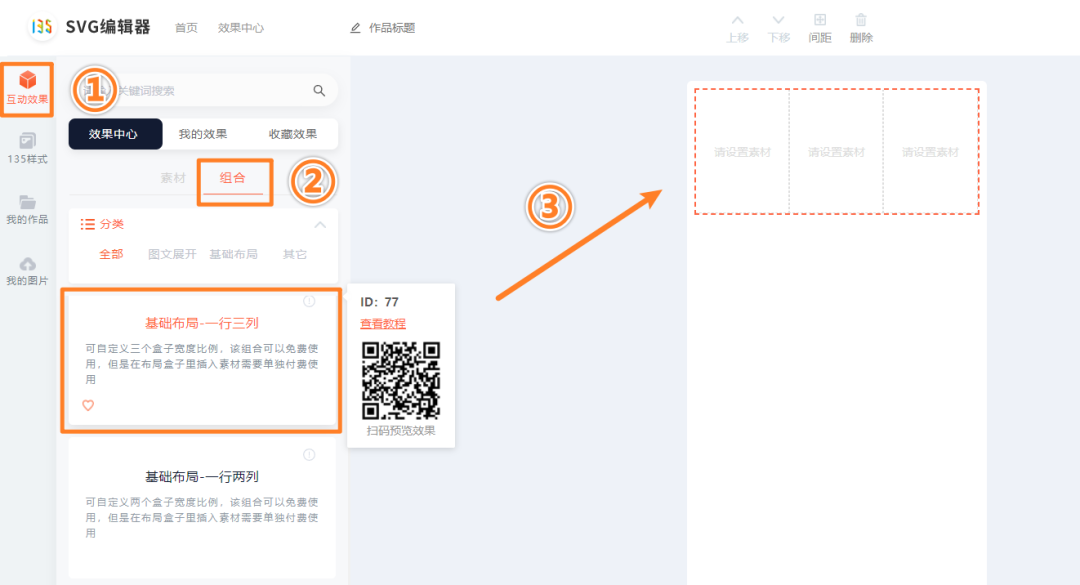Select the 基础布局-一行三列 card title

pyautogui.click(x=202, y=323)
